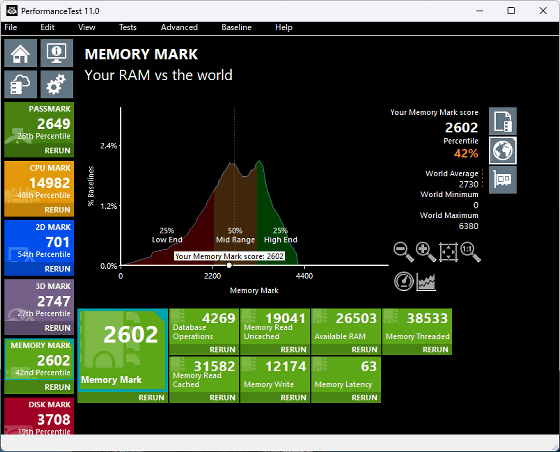Screen dimensions: 560x452
Task: Open the cloud server baseline manager icon
Action: tap(20, 84)
